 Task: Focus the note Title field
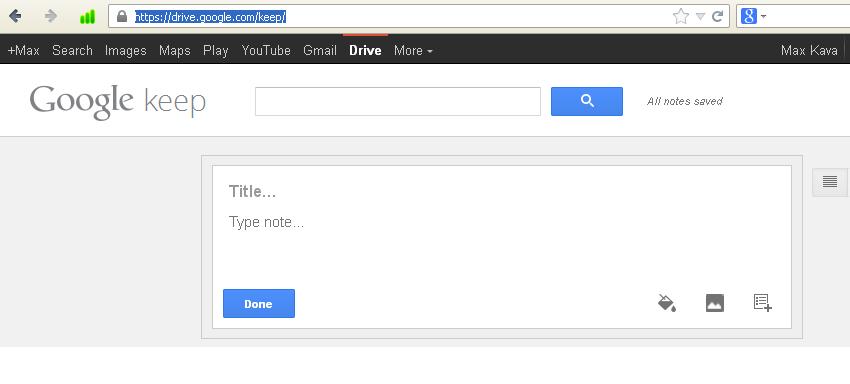click(x=501, y=191)
